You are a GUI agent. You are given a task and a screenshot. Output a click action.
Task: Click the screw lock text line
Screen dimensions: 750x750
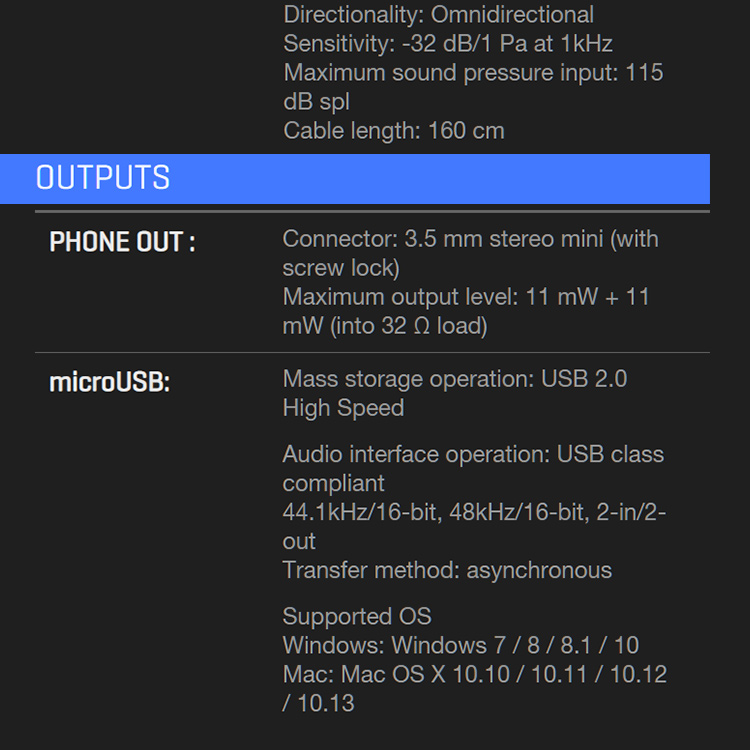click(341, 268)
